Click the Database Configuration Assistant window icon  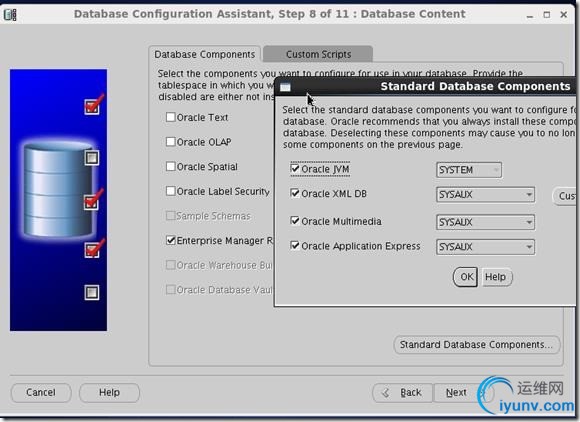coord(10,15)
